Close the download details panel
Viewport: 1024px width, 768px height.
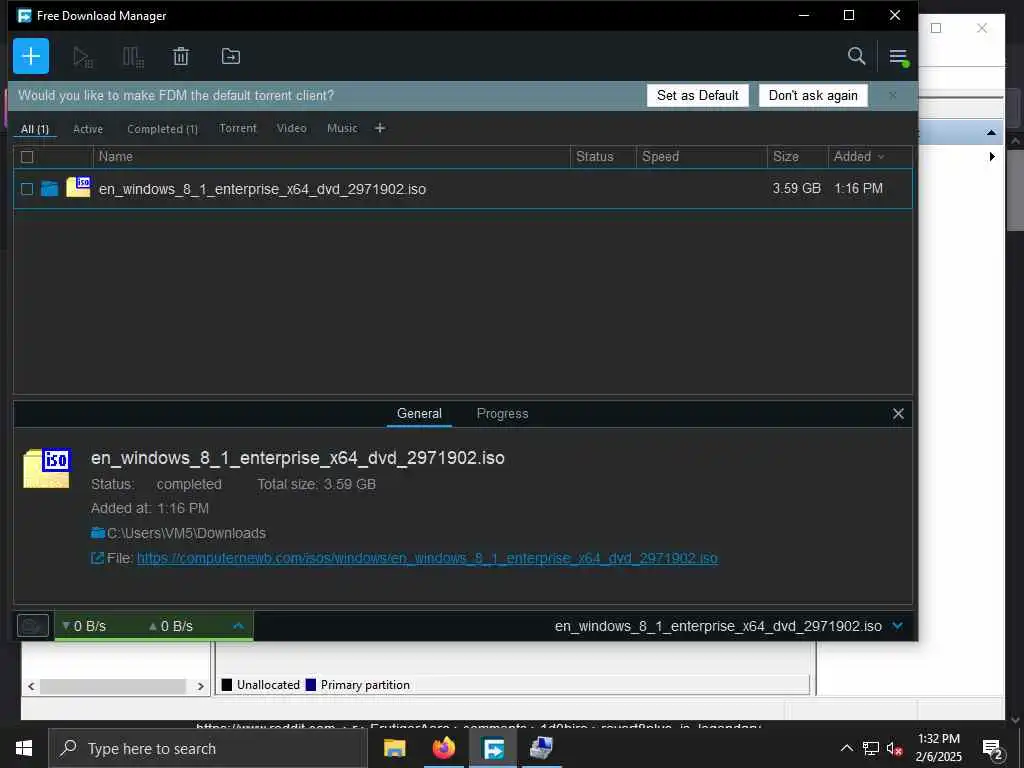(898, 414)
